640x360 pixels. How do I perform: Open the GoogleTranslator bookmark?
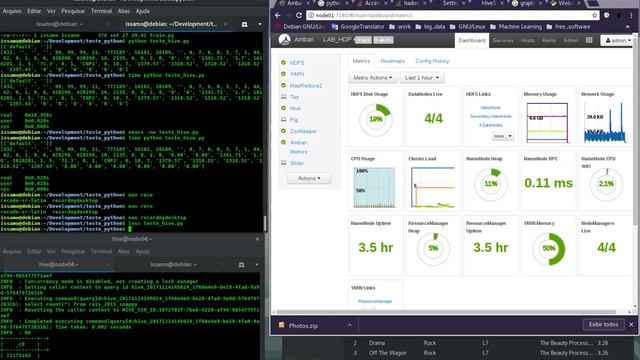click(x=358, y=27)
